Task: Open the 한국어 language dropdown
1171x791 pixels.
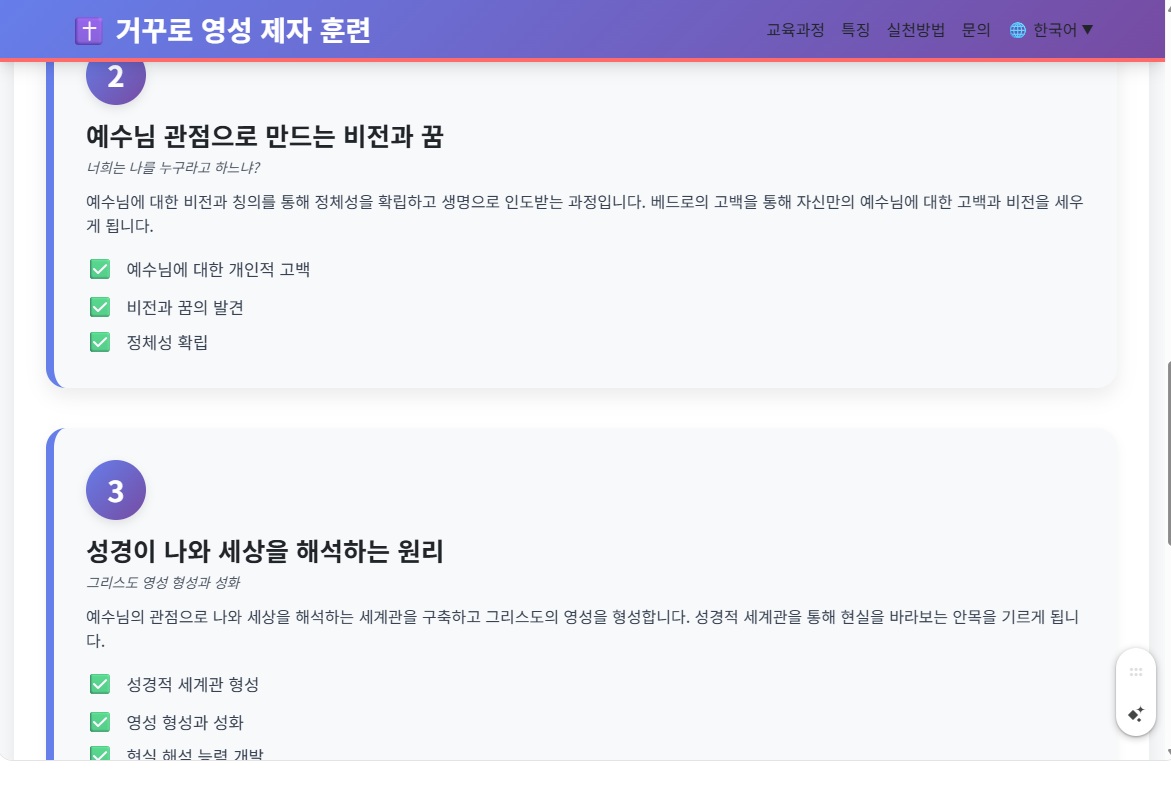Action: point(1052,30)
